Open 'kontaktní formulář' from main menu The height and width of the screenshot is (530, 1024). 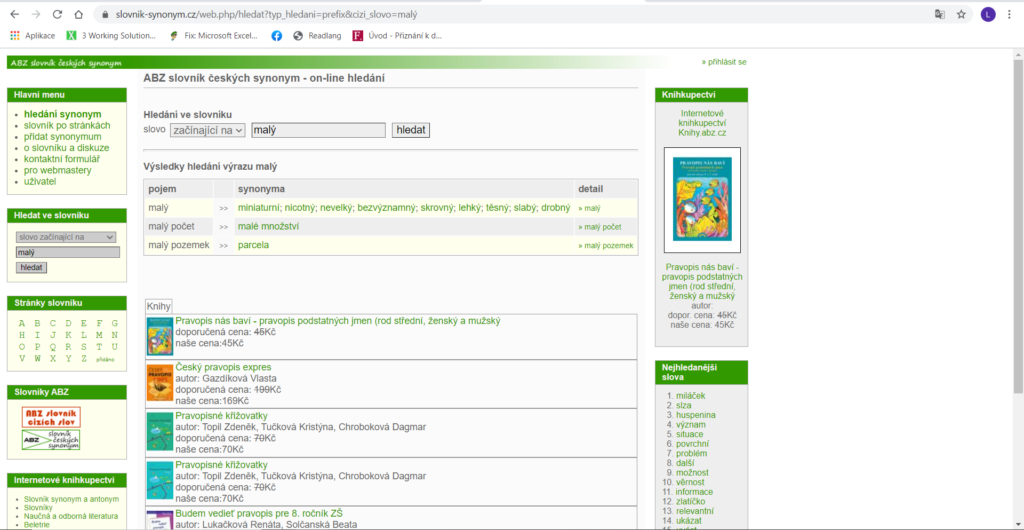pos(62,159)
